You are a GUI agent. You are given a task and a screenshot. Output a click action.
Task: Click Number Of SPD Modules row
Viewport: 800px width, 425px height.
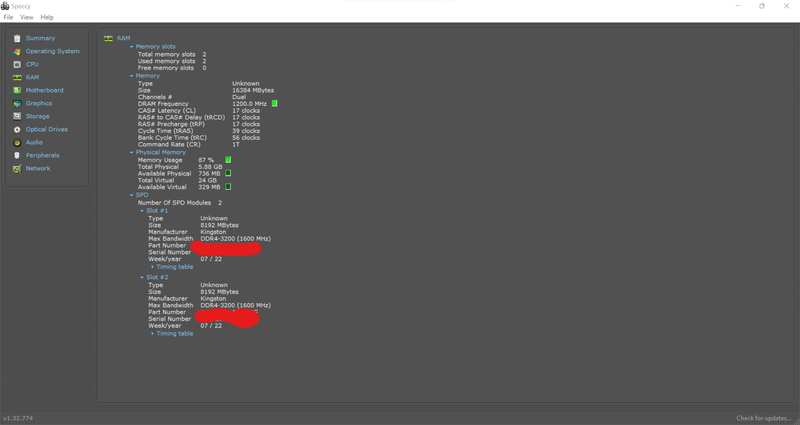tap(180, 203)
